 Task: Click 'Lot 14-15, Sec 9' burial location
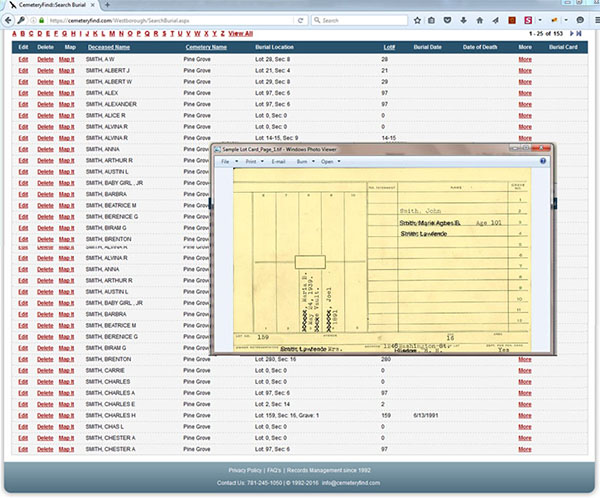pos(277,138)
